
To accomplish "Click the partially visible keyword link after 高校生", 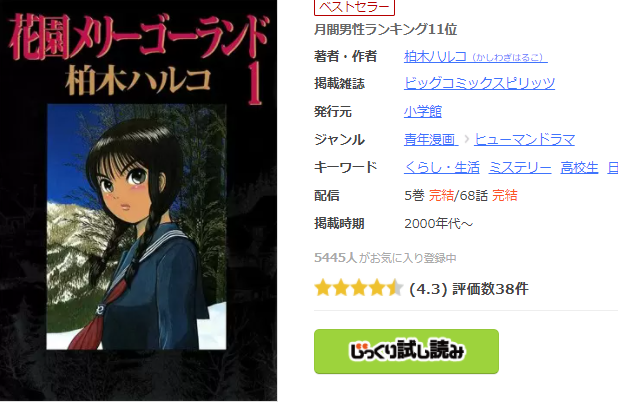I will (613, 168).
